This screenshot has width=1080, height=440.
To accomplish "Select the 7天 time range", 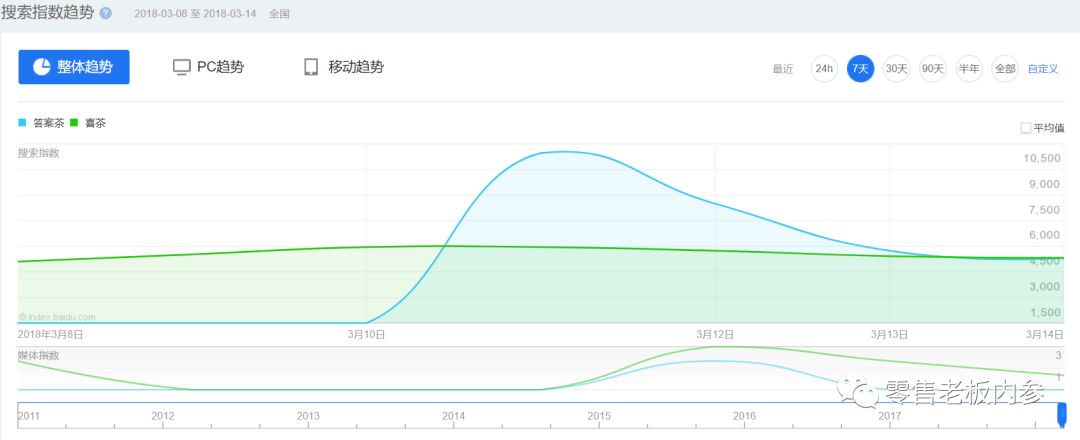I will (860, 68).
